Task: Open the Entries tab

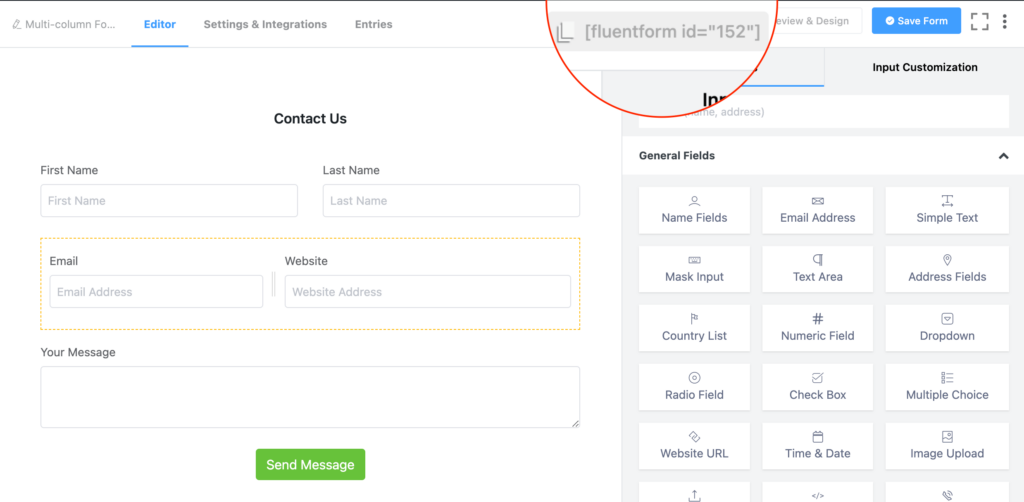Action: tap(374, 24)
